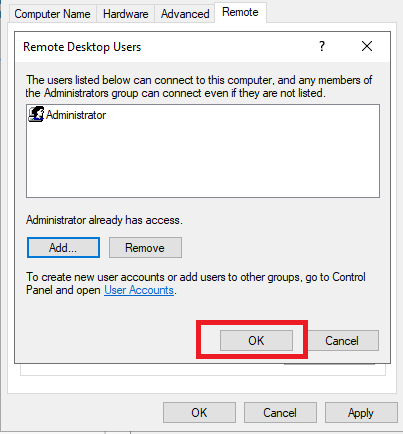
Task: Go to the Advanced tab
Action: 185,14
